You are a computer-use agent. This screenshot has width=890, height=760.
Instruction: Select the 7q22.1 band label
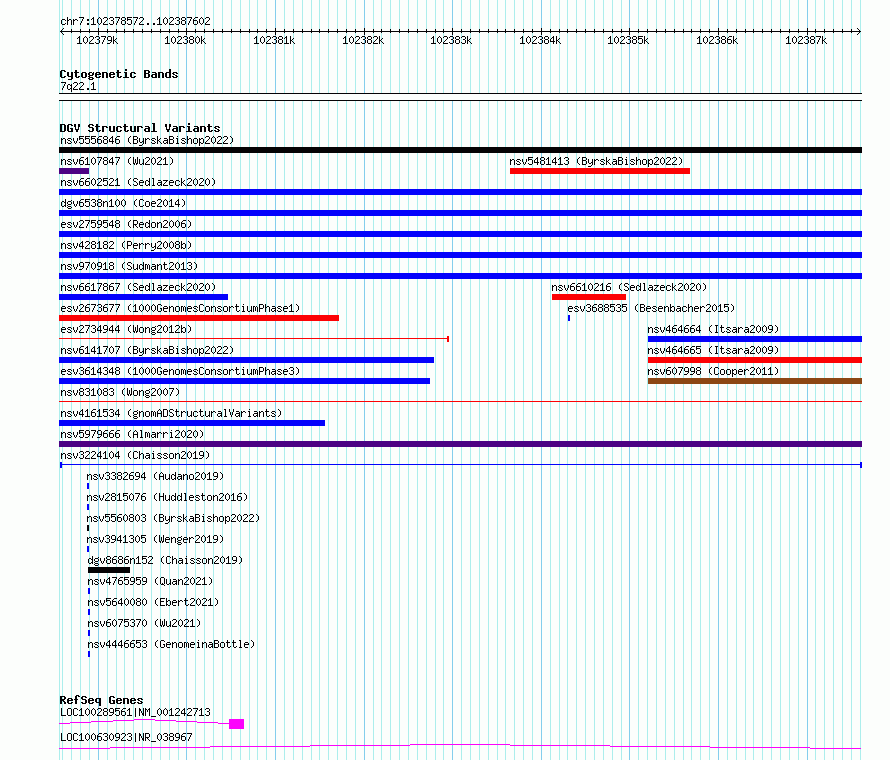[x=78, y=86]
